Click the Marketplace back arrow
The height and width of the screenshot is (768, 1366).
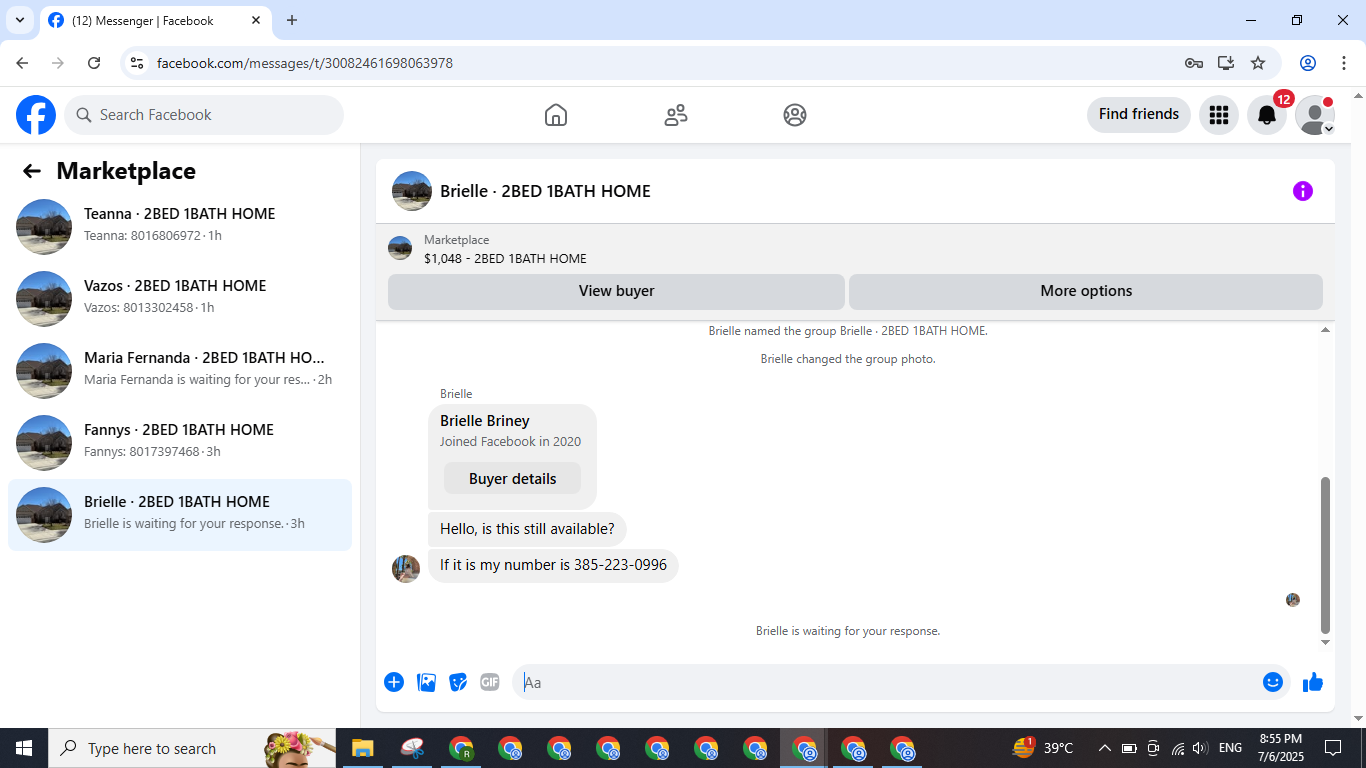(32, 171)
